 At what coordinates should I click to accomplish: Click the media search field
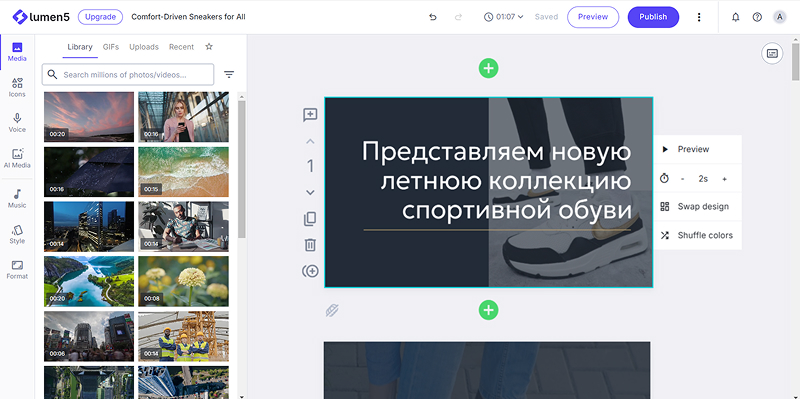[x=128, y=74]
